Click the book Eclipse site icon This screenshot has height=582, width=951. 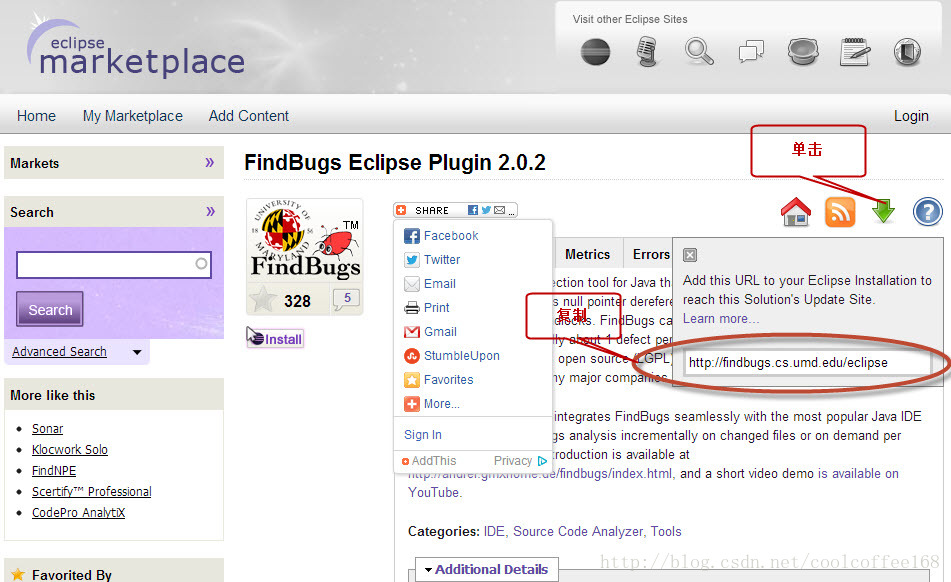(x=907, y=52)
